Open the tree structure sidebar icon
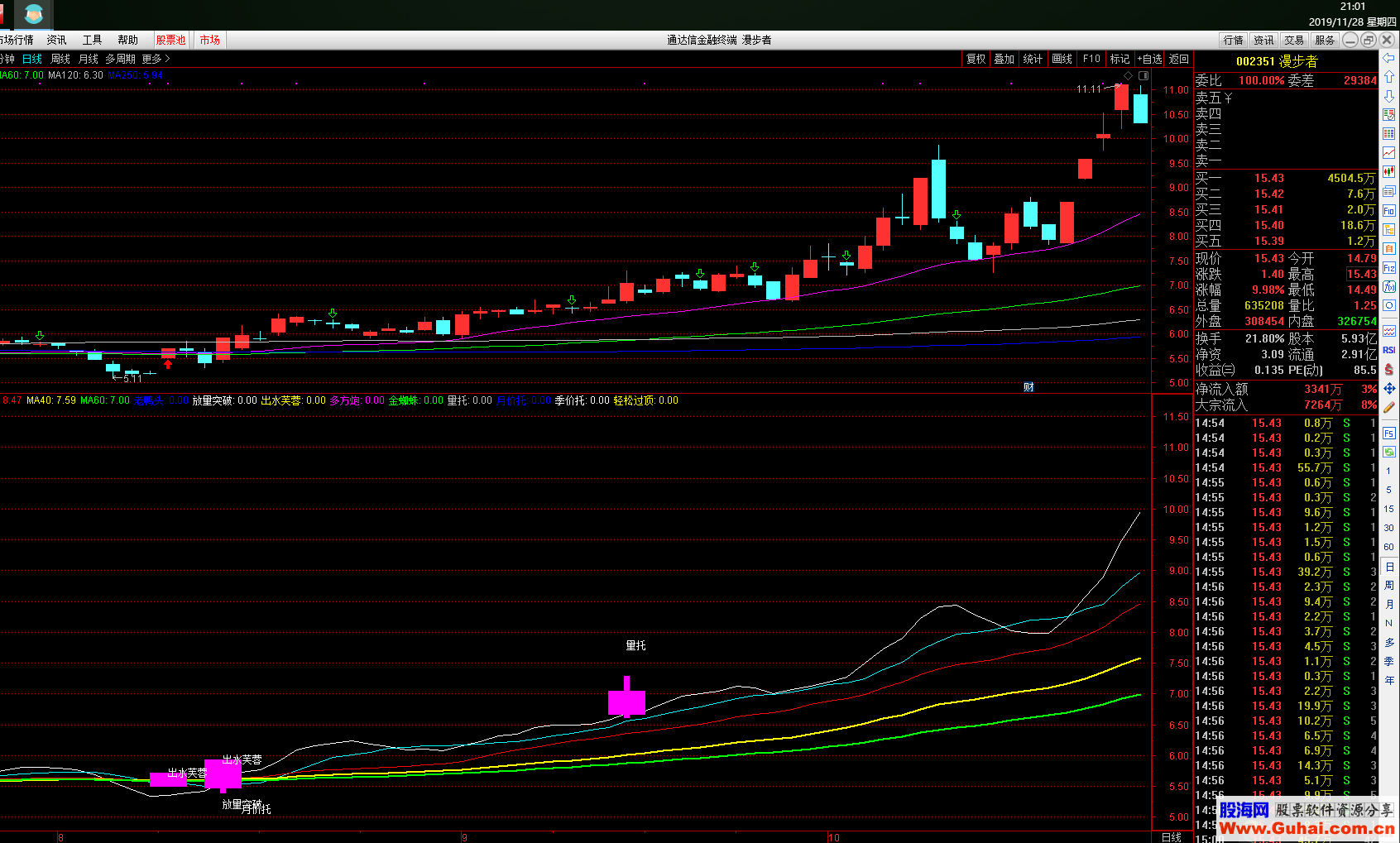 [1388, 229]
